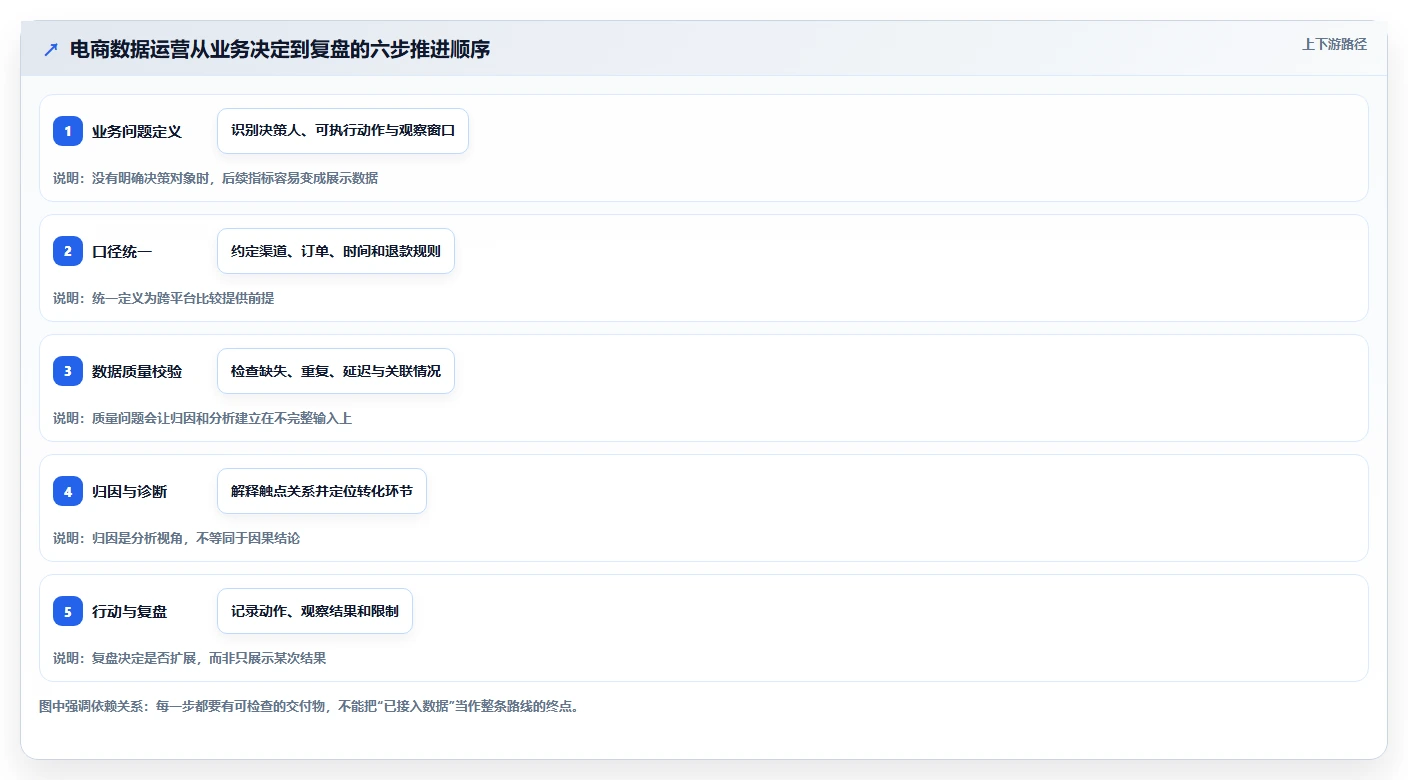
Task: Click the 归因与诊断 step title
Action: tap(130, 491)
